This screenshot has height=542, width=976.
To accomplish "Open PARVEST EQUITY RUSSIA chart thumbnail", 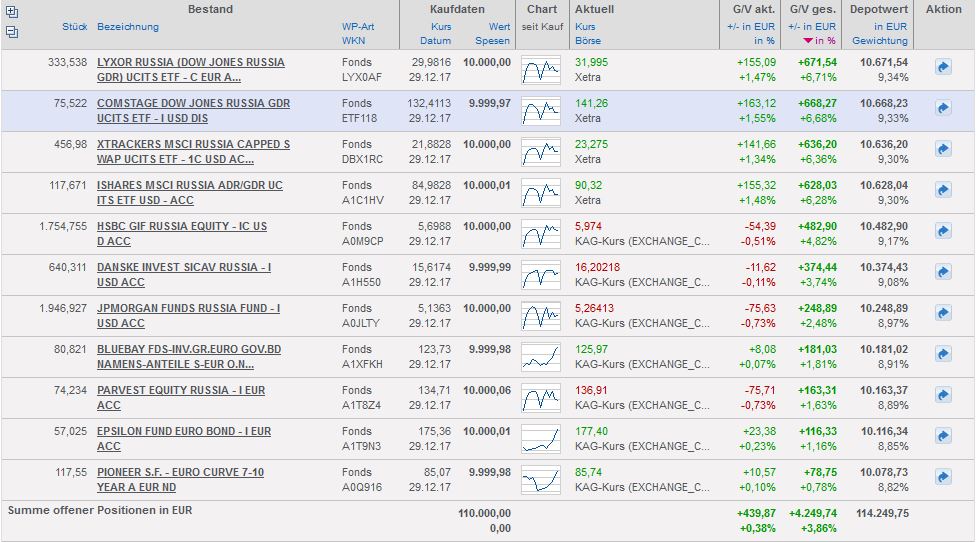I will 541,394.
